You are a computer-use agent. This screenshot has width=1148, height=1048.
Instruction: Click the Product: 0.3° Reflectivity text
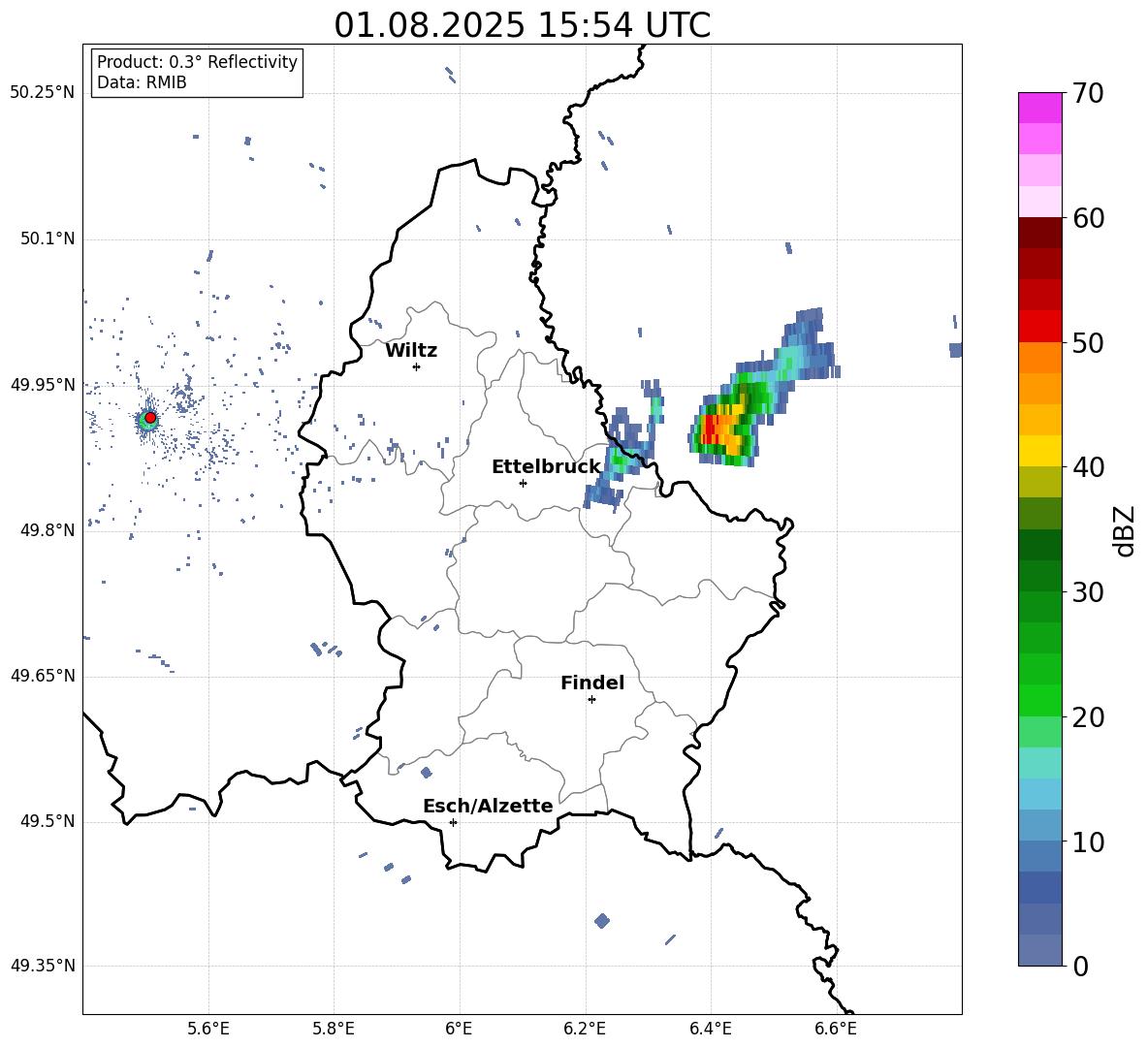click(x=197, y=62)
